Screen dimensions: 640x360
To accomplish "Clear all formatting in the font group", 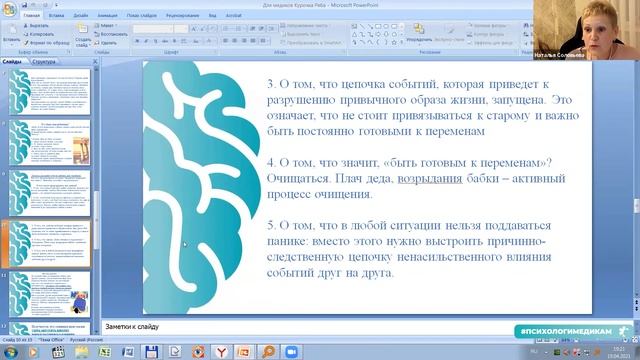I will point(213,29).
